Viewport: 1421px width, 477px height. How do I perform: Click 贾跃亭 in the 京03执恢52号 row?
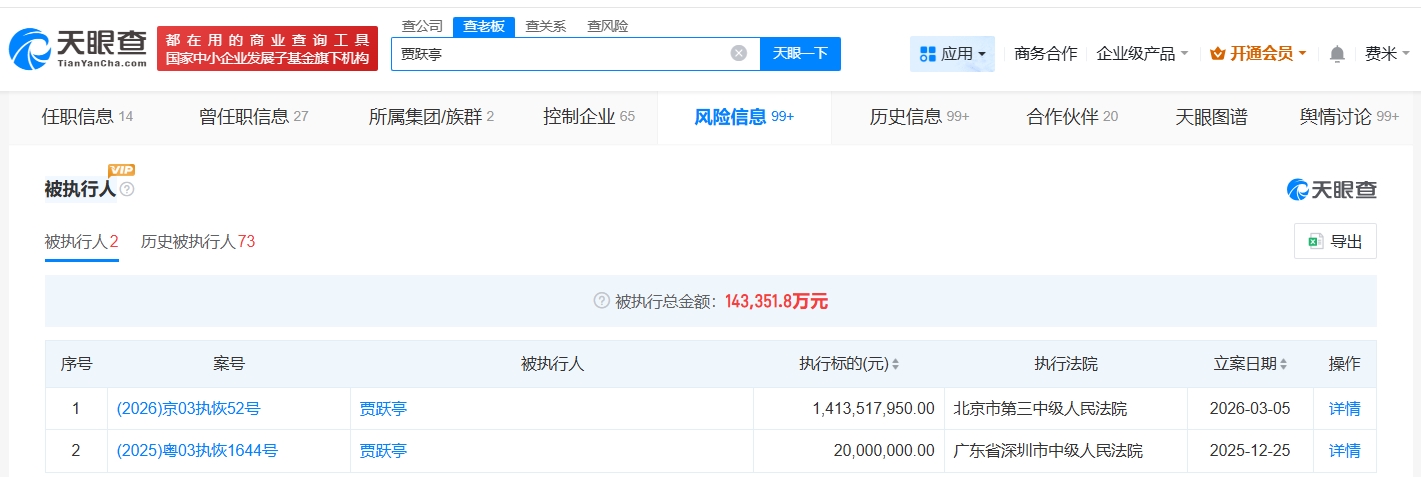383,408
